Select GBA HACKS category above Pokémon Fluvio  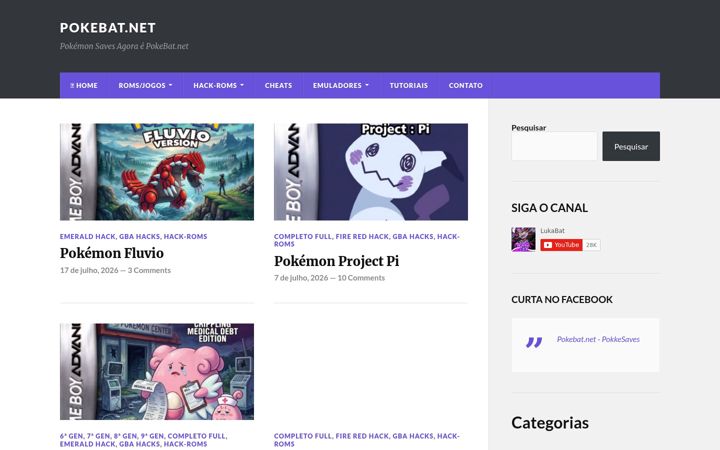[x=140, y=236]
